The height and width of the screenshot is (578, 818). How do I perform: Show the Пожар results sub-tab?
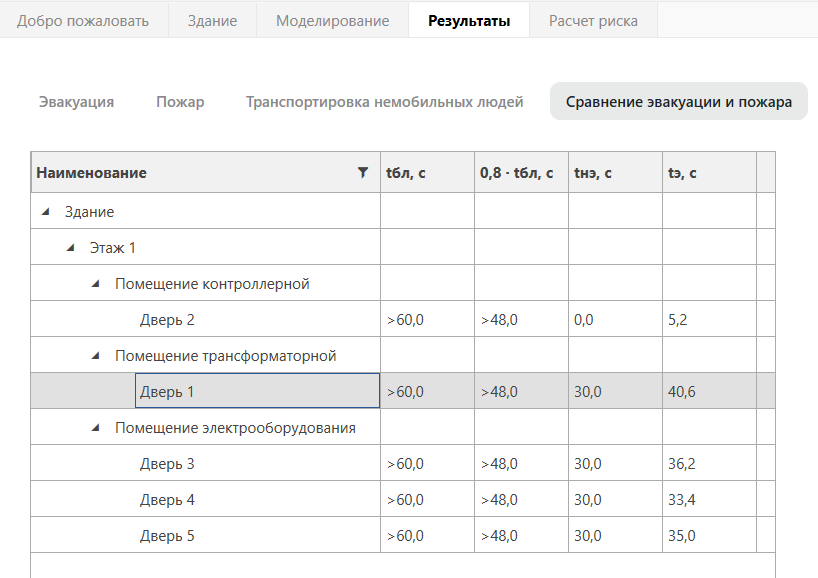180,102
